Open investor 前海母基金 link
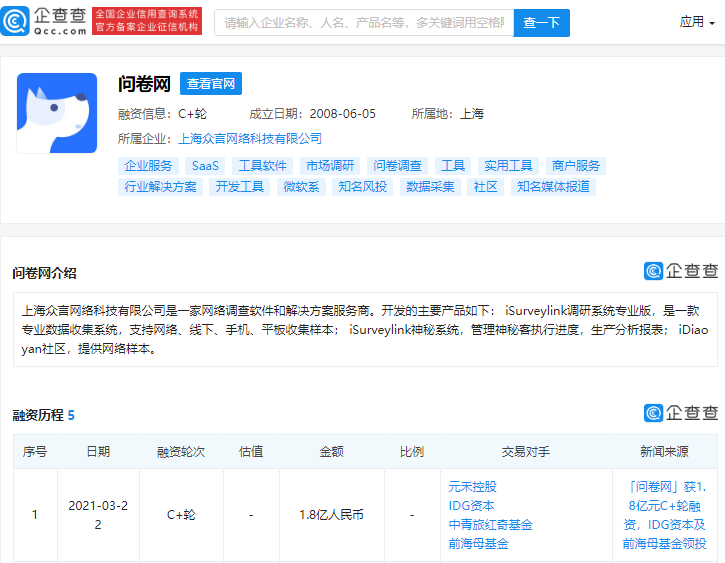Image resolution: width=725 pixels, height=563 pixels. pos(478,544)
